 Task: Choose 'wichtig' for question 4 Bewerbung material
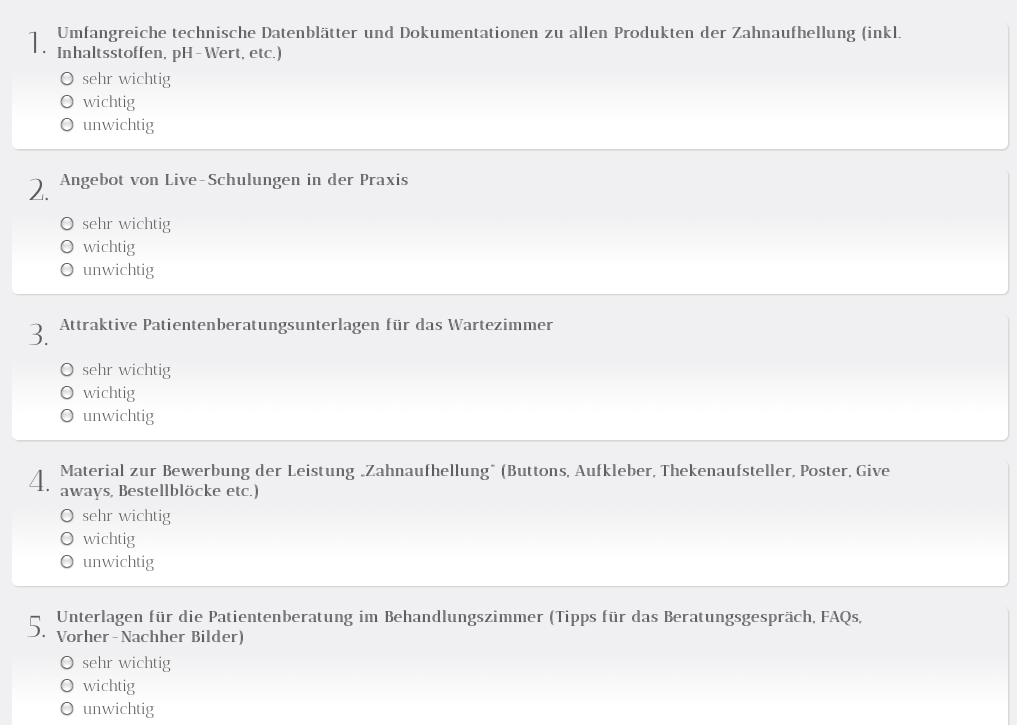pyautogui.click(x=67, y=539)
